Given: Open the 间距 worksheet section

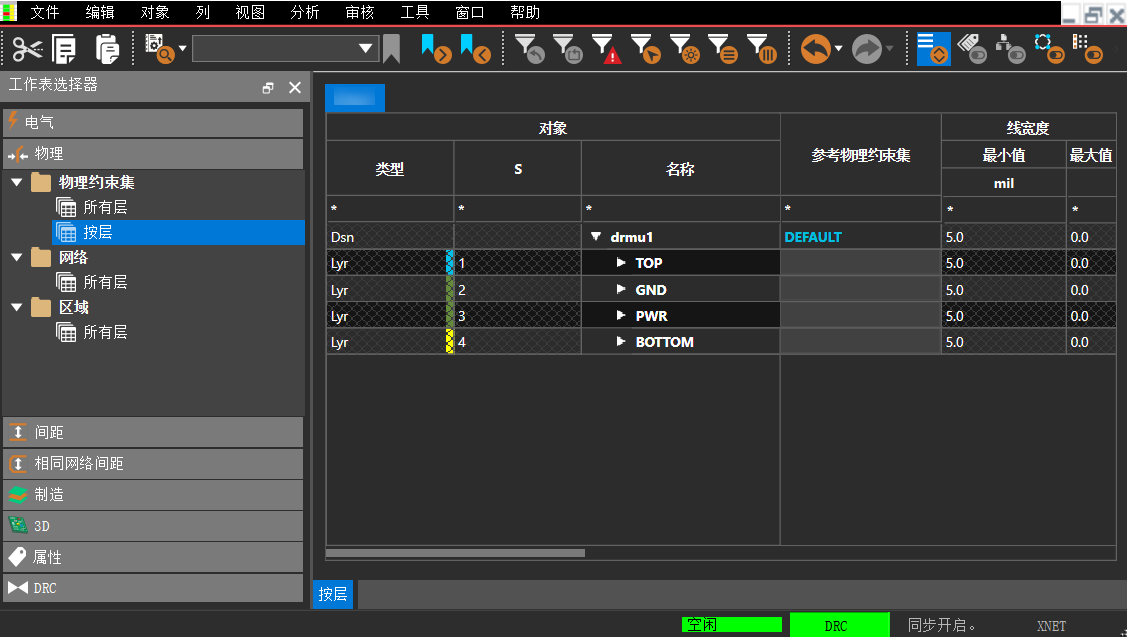Looking at the screenshot, I should [153, 432].
